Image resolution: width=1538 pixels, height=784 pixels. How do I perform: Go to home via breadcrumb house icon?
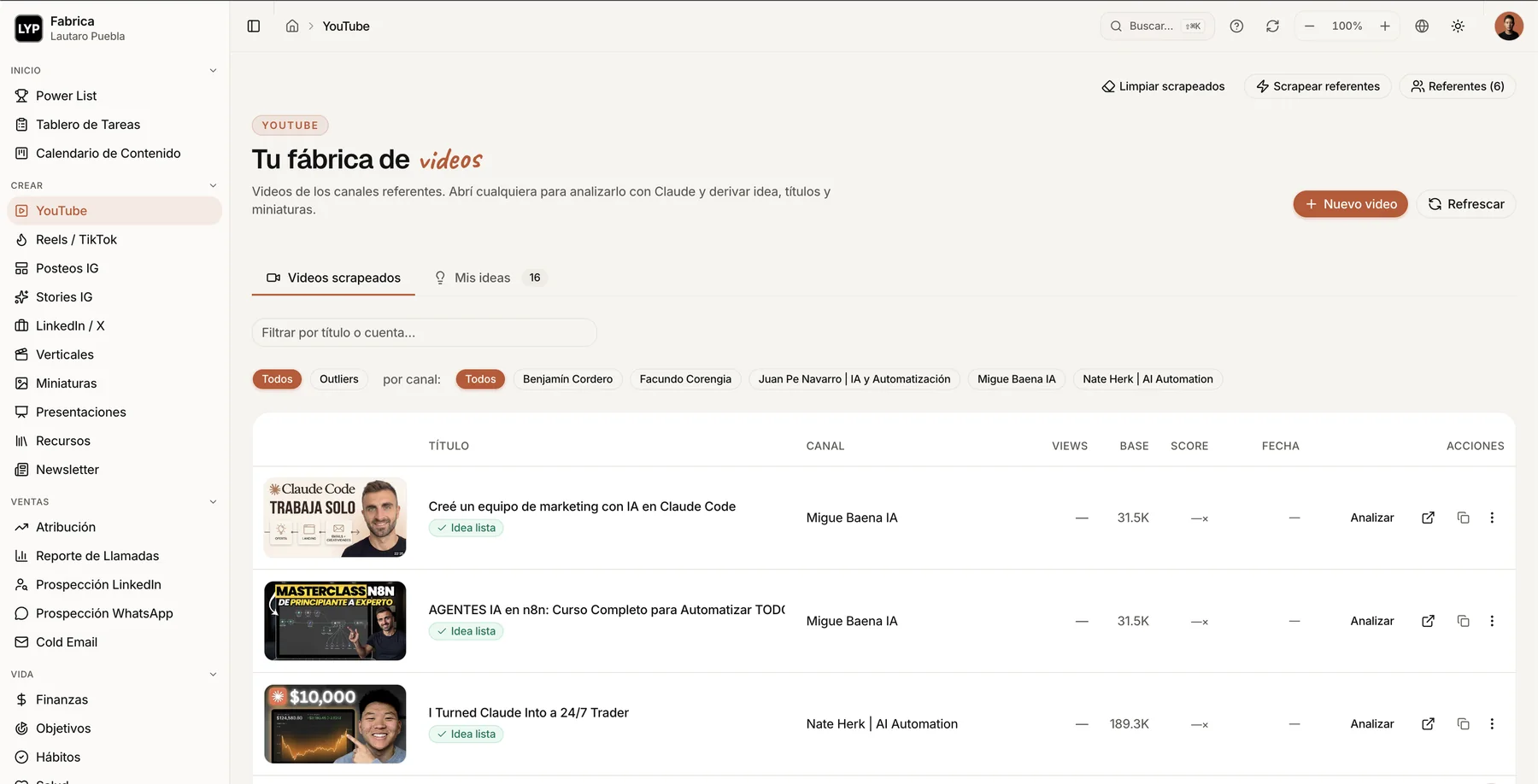coord(292,26)
